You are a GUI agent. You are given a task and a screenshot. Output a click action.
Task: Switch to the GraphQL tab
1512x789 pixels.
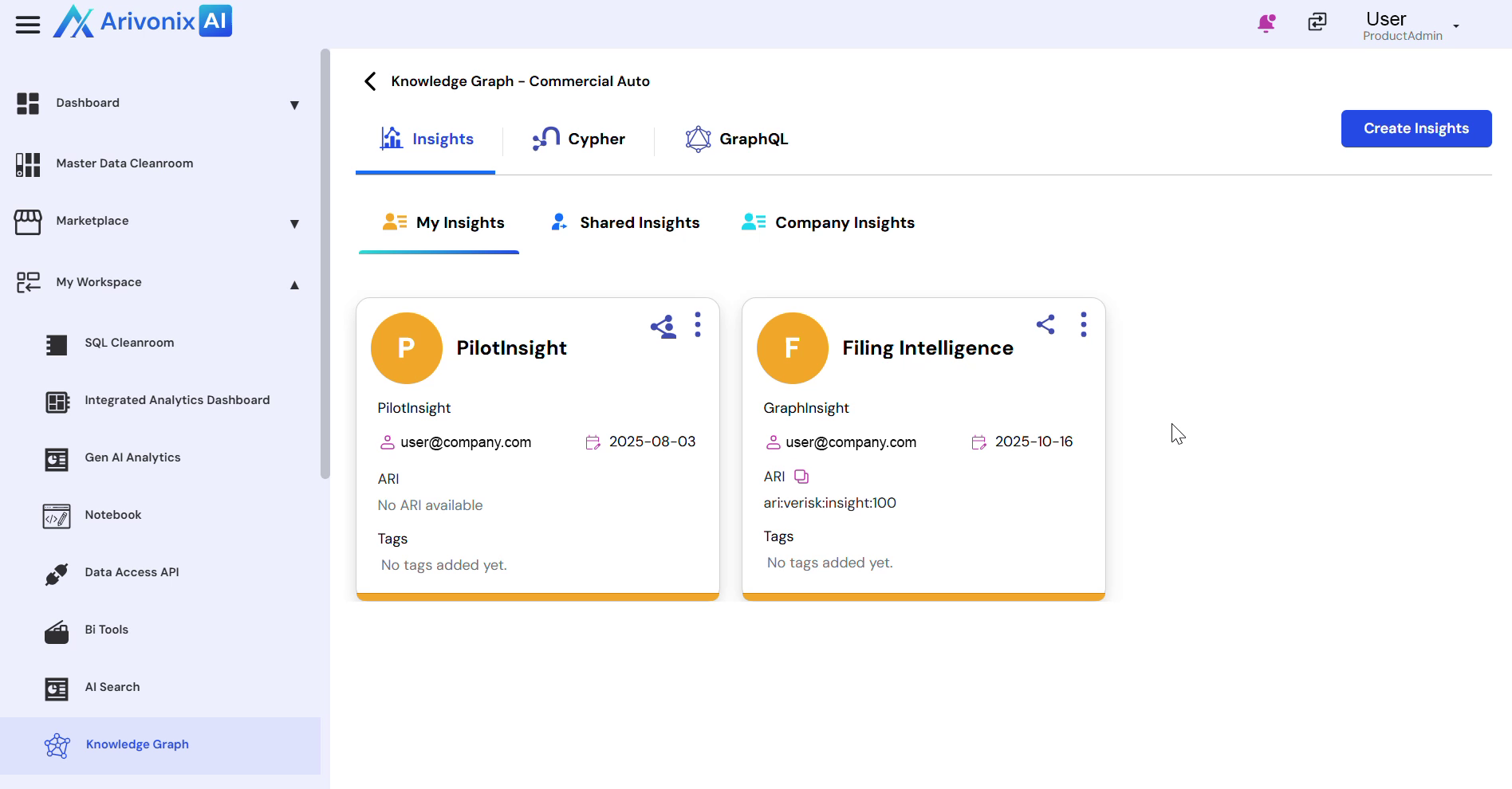click(737, 139)
